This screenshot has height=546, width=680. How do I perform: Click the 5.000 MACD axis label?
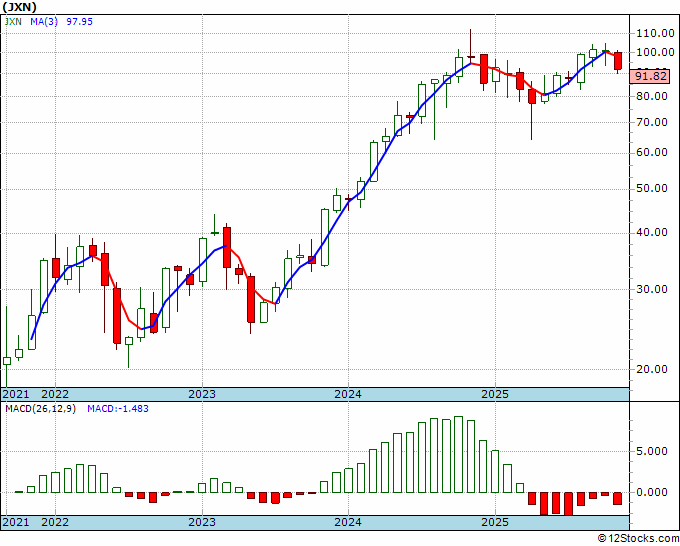pos(652,451)
